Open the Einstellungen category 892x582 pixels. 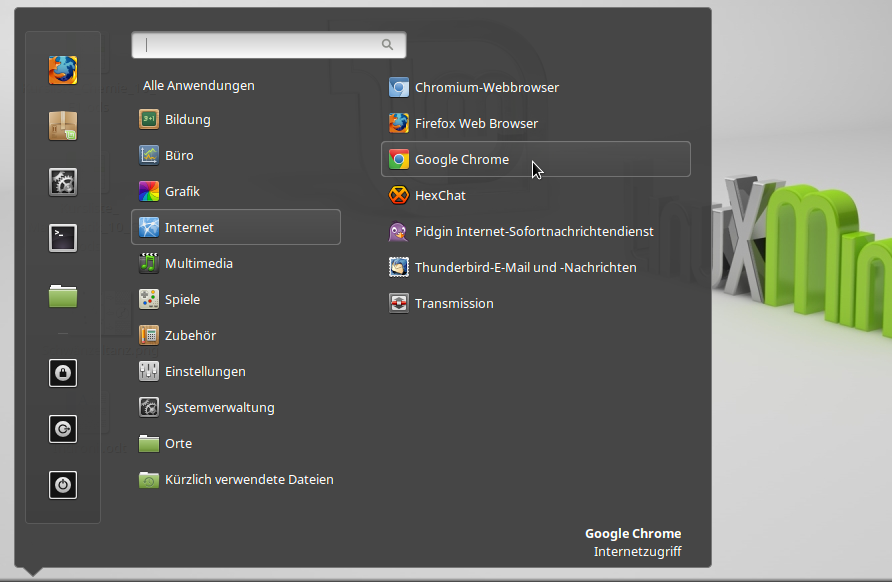(236, 372)
